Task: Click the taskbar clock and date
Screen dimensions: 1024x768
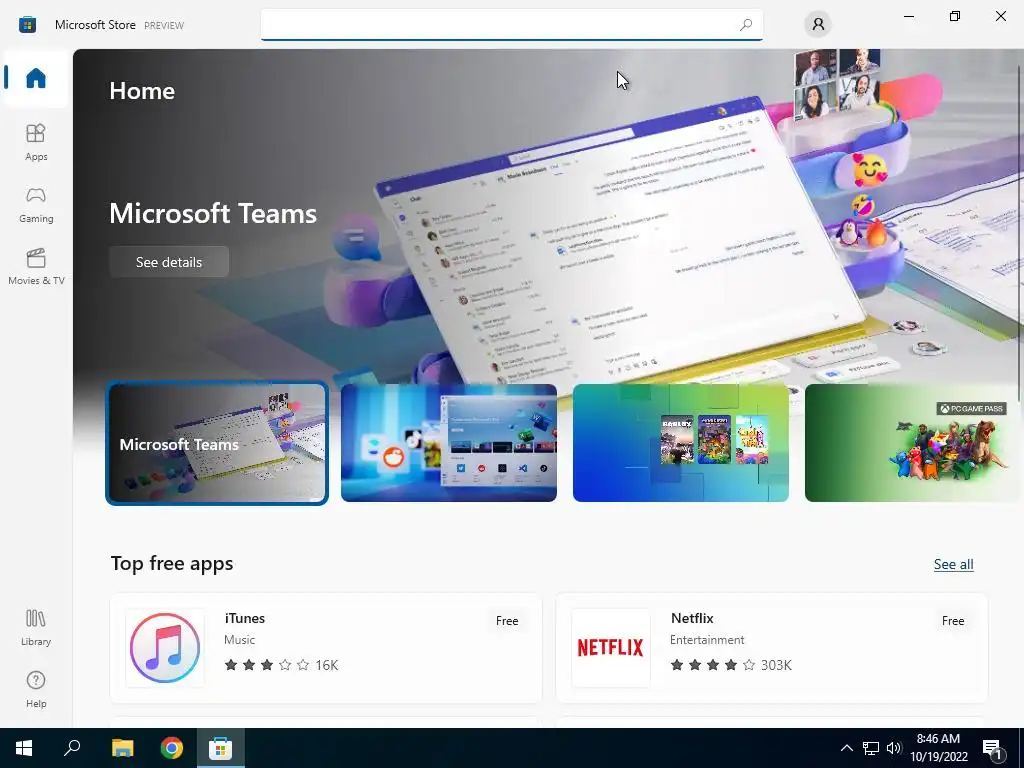Action: 938,748
